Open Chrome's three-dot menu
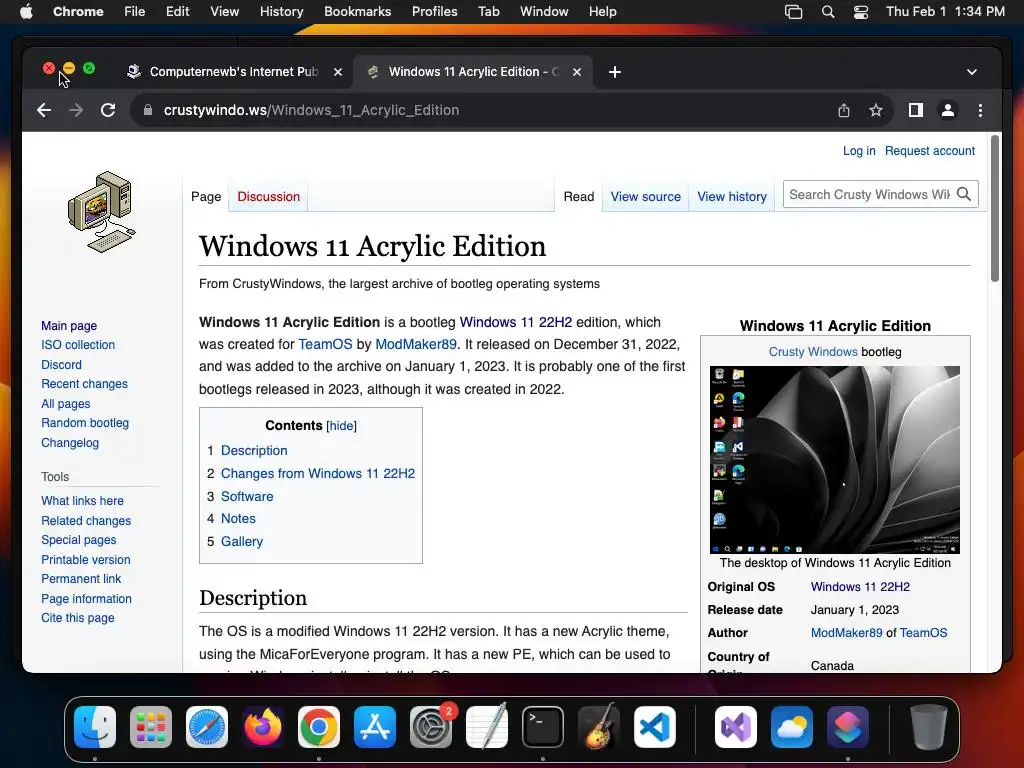Viewport: 1024px width, 768px height. click(980, 110)
